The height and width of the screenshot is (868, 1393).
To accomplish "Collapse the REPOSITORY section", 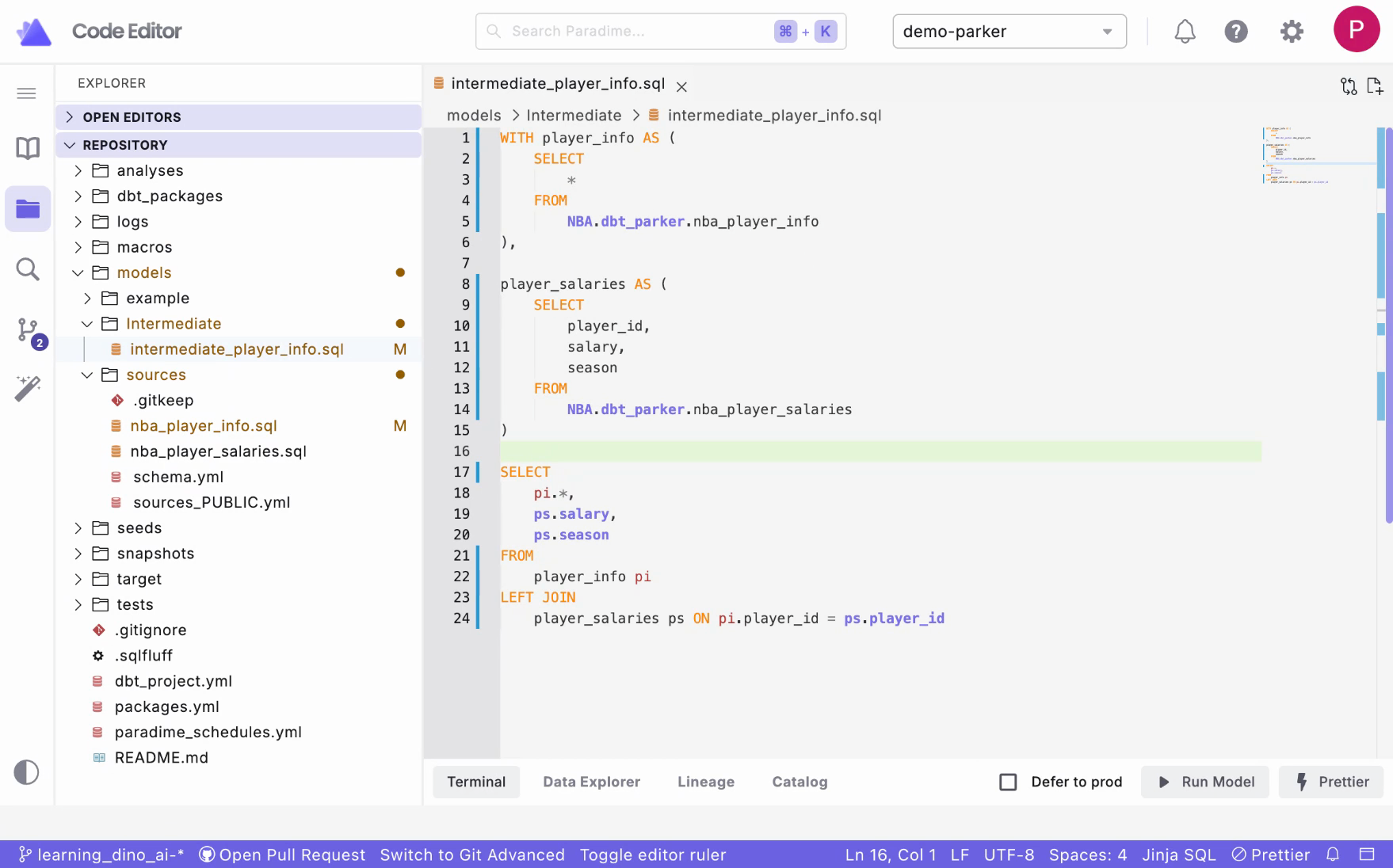I will tap(239, 145).
